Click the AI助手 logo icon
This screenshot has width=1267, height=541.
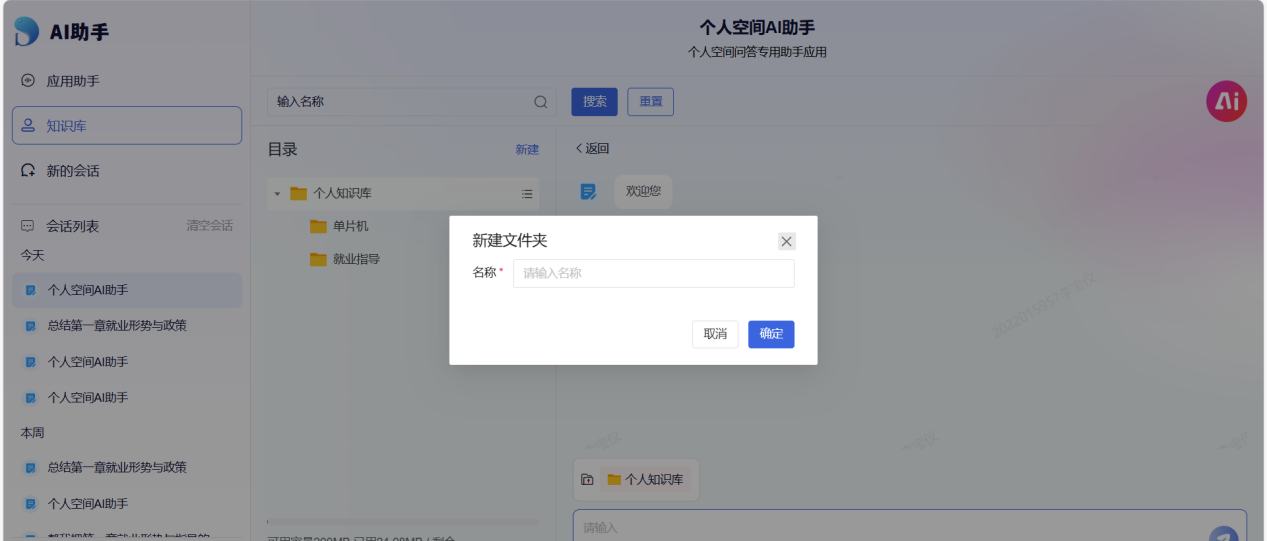[x=27, y=32]
